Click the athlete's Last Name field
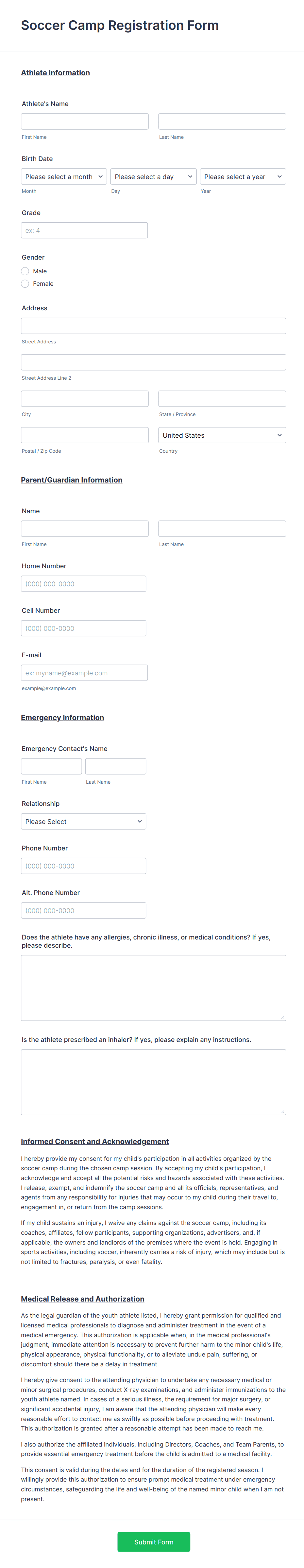The image size is (304, 1568). point(221,121)
